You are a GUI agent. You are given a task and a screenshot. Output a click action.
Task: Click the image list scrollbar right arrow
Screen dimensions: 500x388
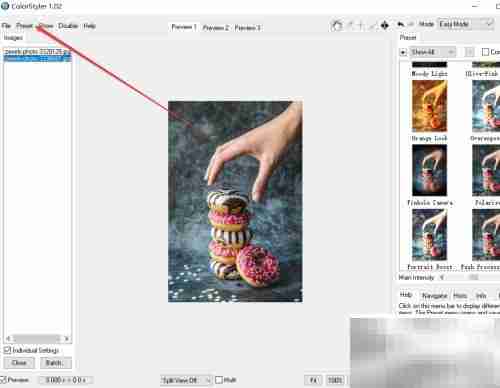67,339
